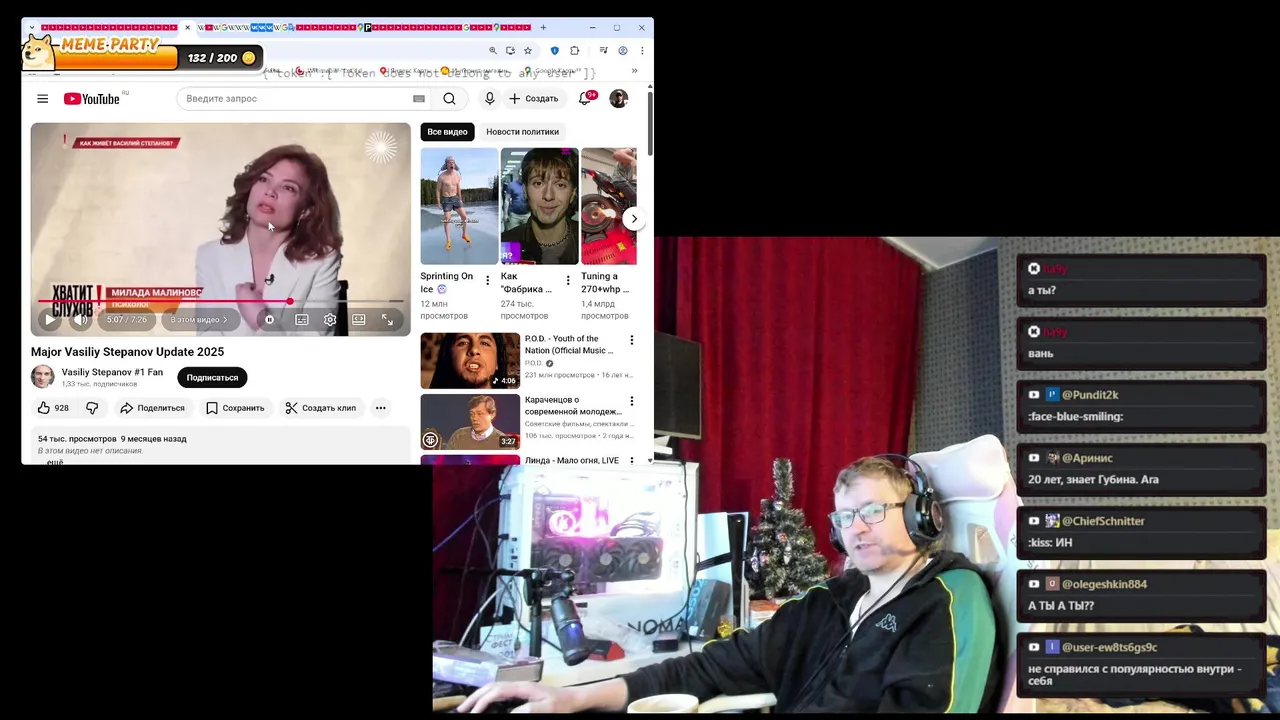The image size is (1280, 720).
Task: Open a new browser tab with plus
Action: [x=543, y=27]
